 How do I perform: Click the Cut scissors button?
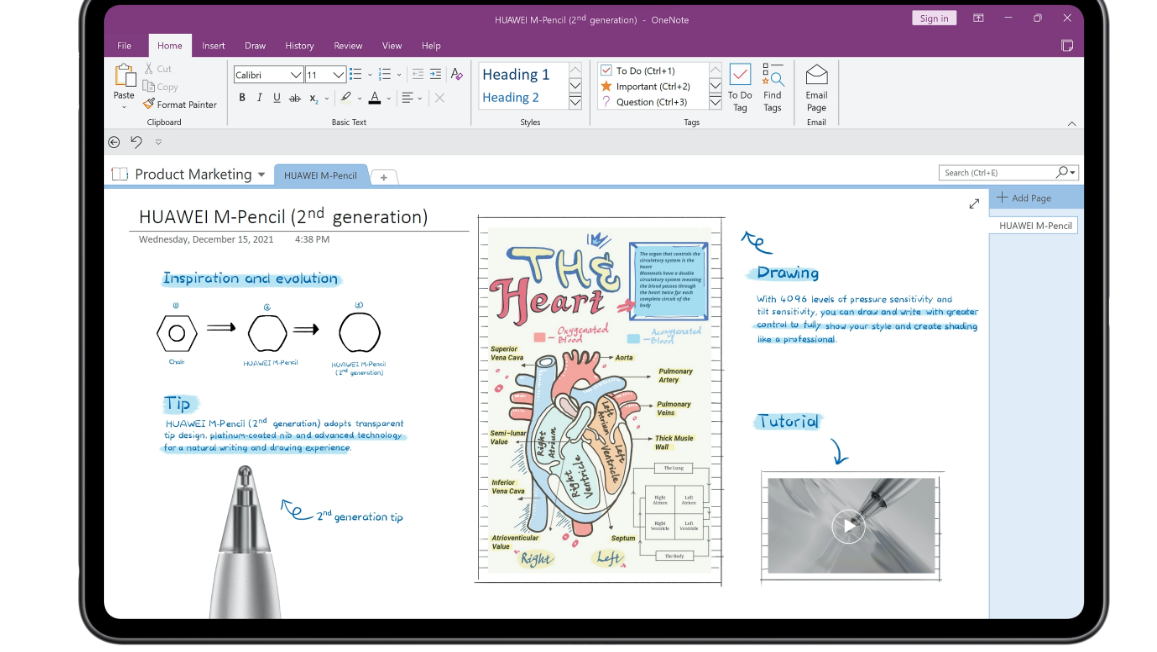(x=158, y=69)
